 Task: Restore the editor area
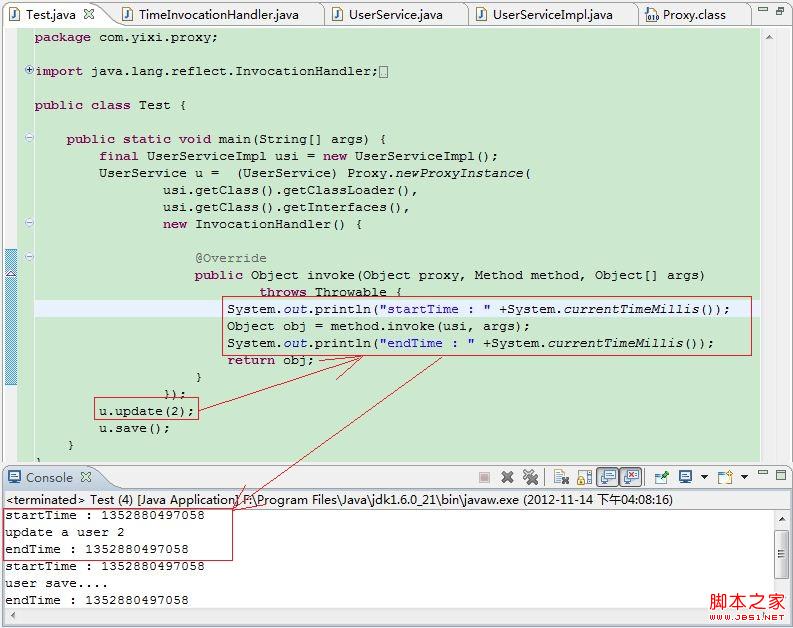(x=780, y=10)
